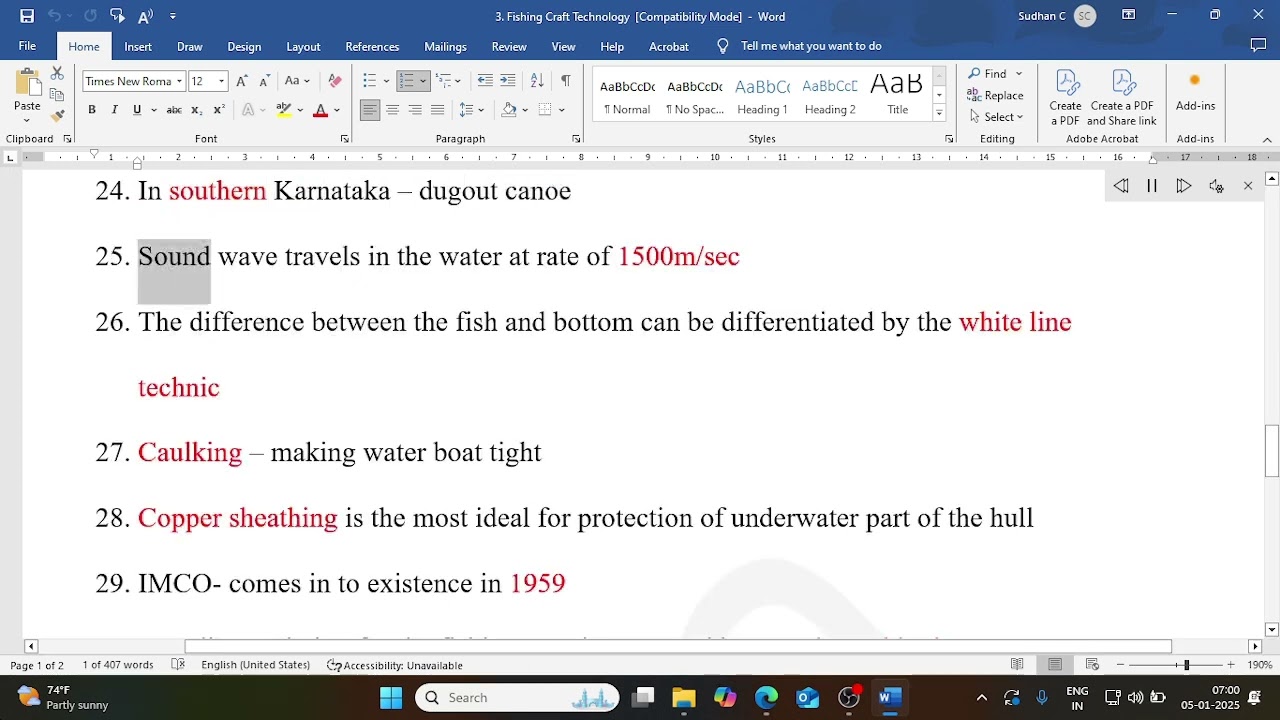This screenshot has height=720, width=1280.
Task: Click the Cut scissors icon
Action: coord(57,74)
